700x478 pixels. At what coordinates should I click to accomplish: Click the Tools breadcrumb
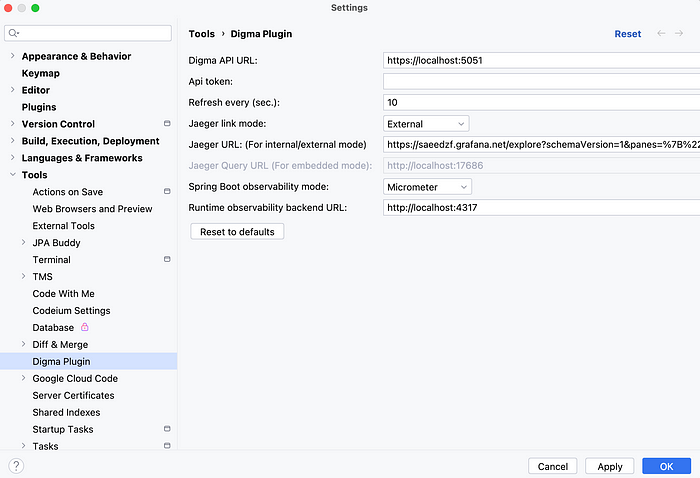[201, 34]
